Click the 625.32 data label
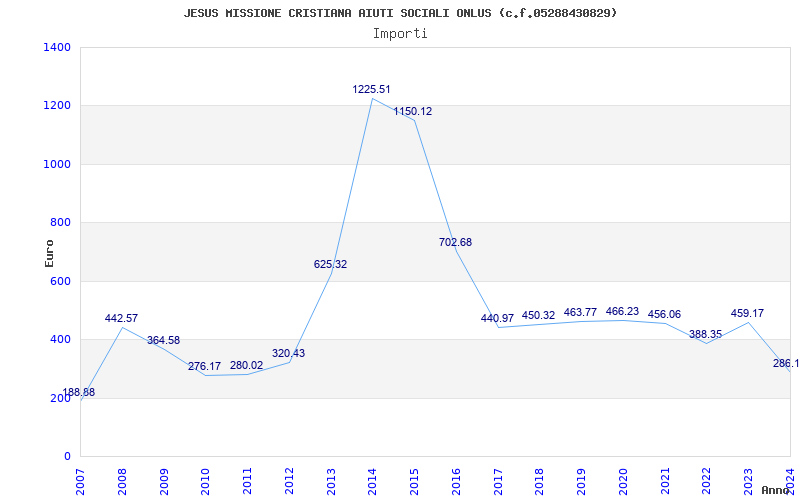The height and width of the screenshot is (500, 800). click(x=330, y=264)
